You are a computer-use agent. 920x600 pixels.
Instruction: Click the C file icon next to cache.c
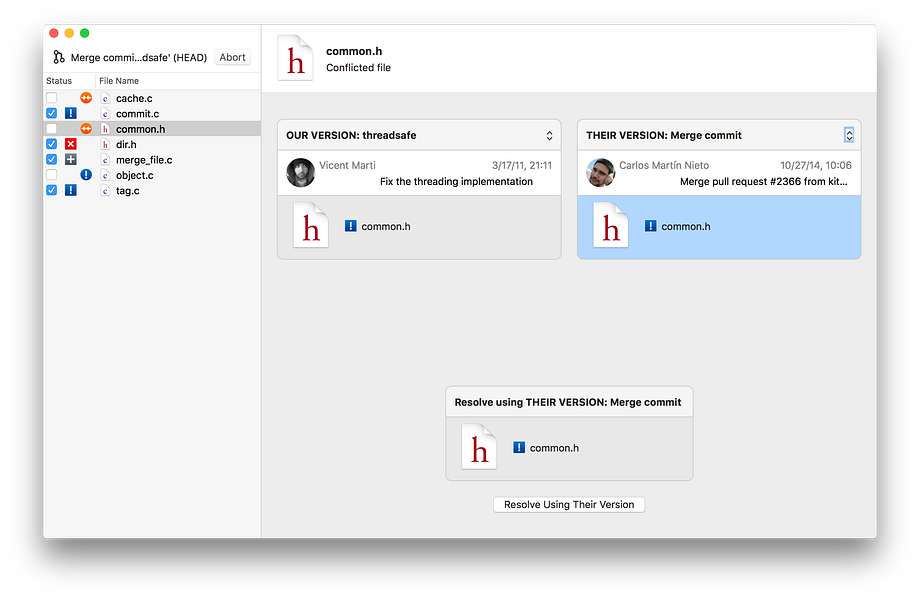[105, 98]
